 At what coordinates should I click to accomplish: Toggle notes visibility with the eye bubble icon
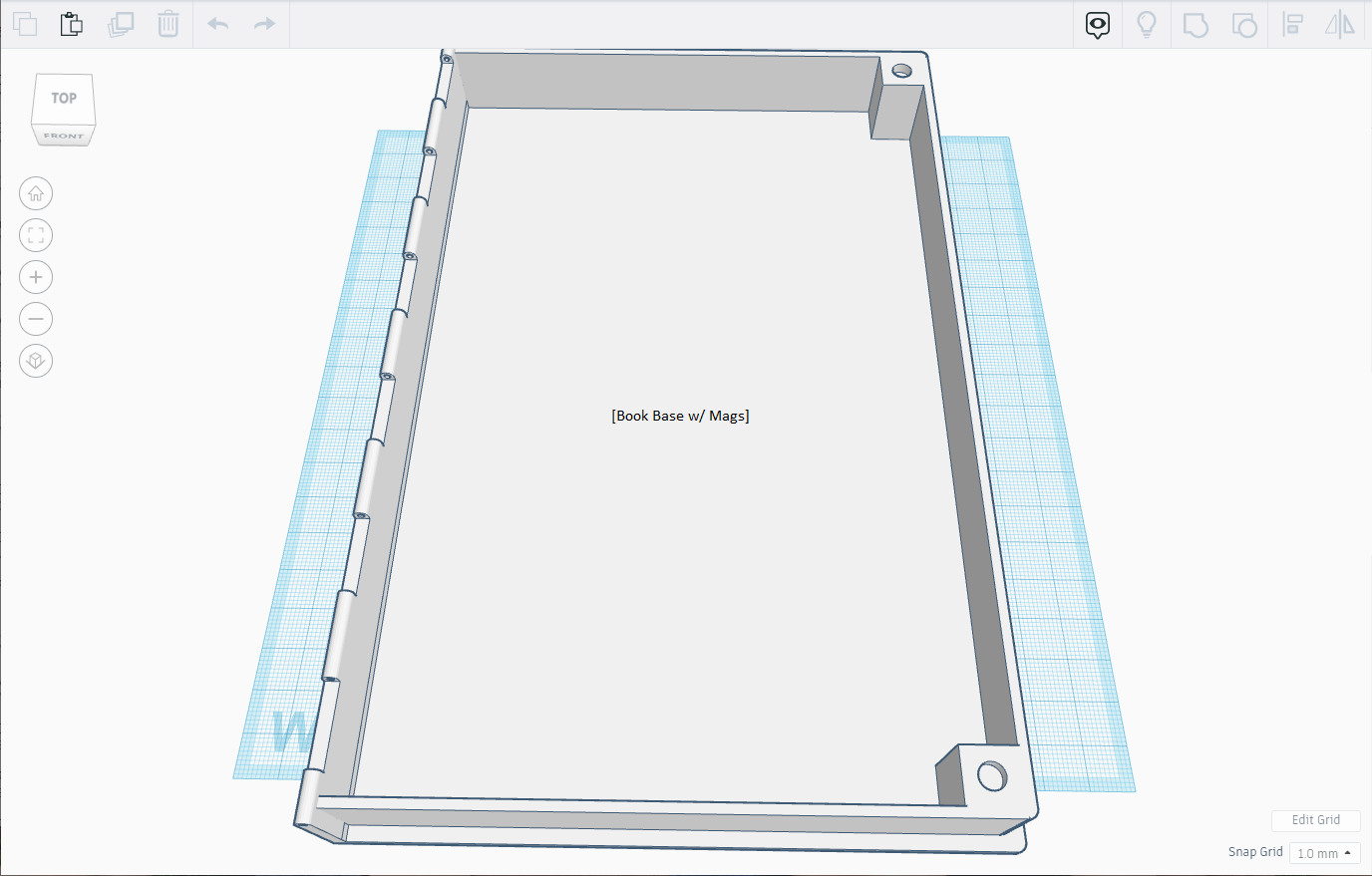(1098, 25)
